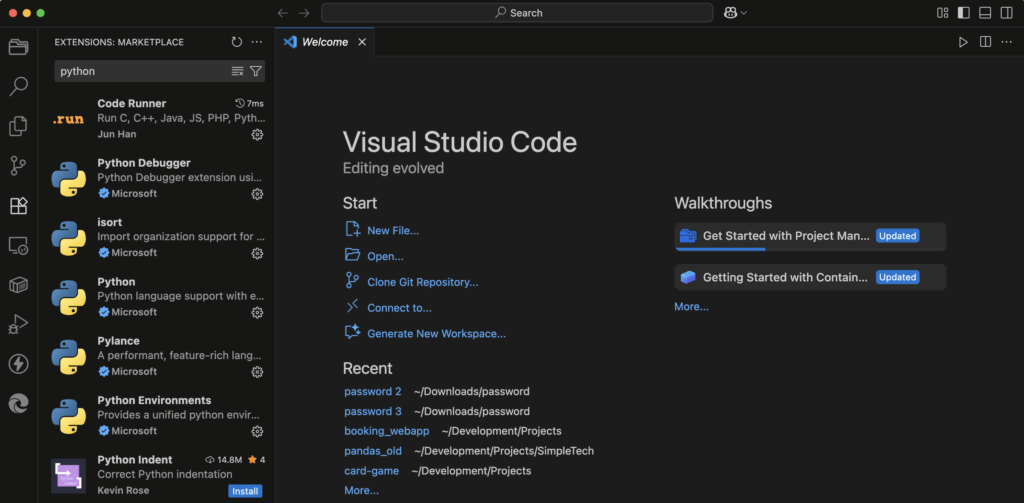Viewport: 1024px width, 503px height.
Task: Select Python Environments extension entry
Action: pos(158,415)
